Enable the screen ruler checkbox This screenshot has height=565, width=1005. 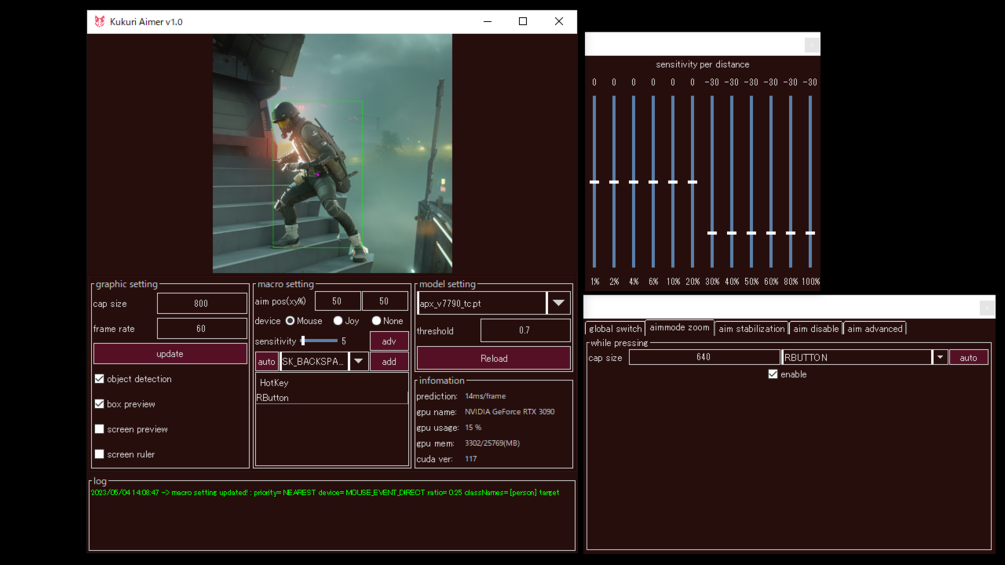tap(99, 454)
